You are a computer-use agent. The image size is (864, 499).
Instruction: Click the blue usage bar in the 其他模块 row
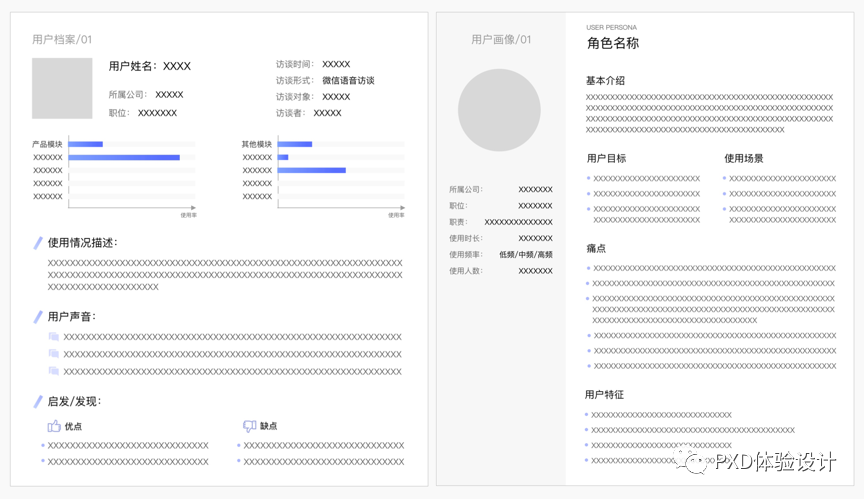pyautogui.click(x=295, y=144)
